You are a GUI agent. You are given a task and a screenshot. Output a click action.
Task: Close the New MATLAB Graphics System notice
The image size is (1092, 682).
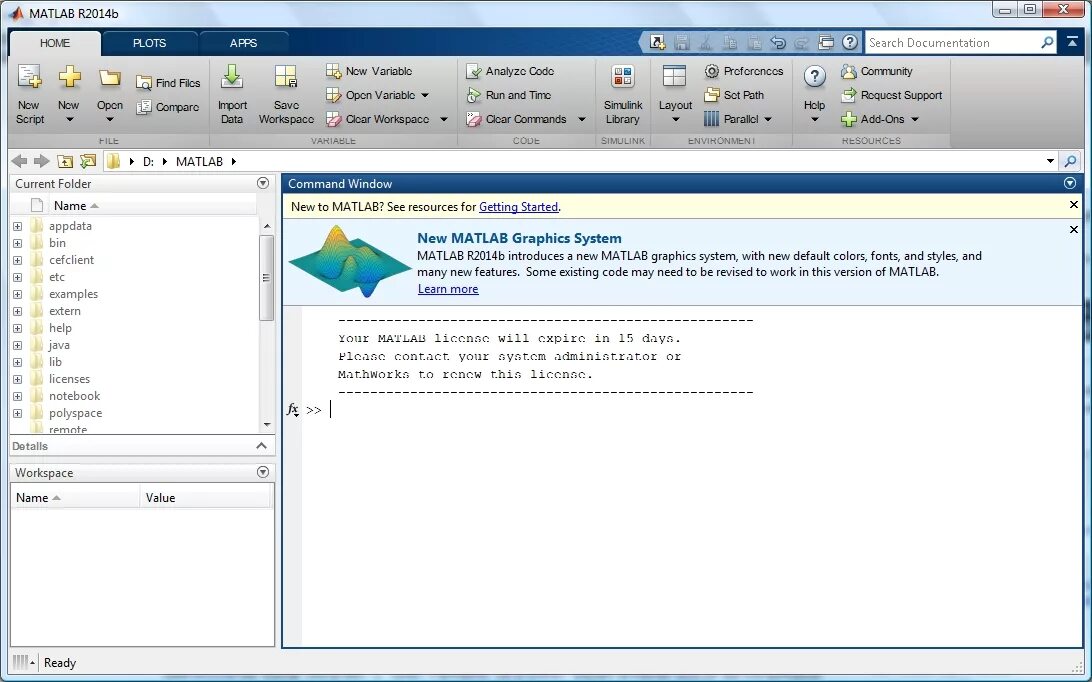pyautogui.click(x=1074, y=230)
